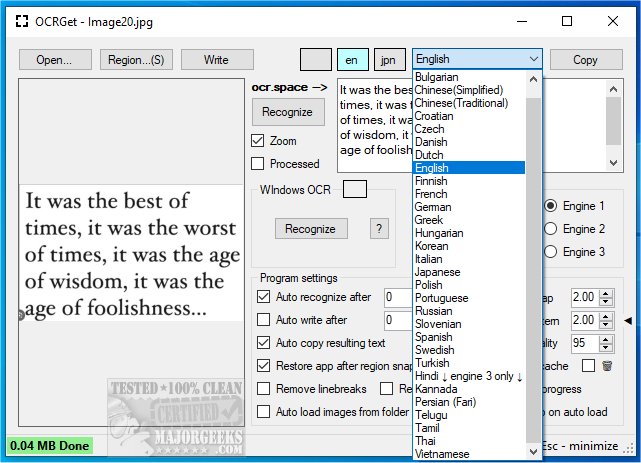Toggle Restore app after region snap checkbox

click(264, 365)
